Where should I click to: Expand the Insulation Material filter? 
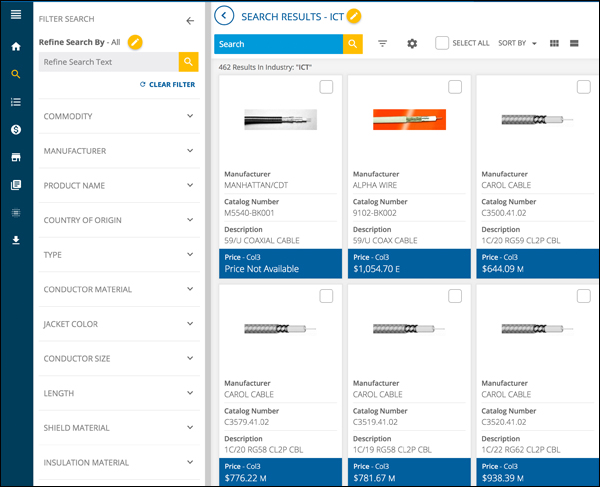(119, 463)
